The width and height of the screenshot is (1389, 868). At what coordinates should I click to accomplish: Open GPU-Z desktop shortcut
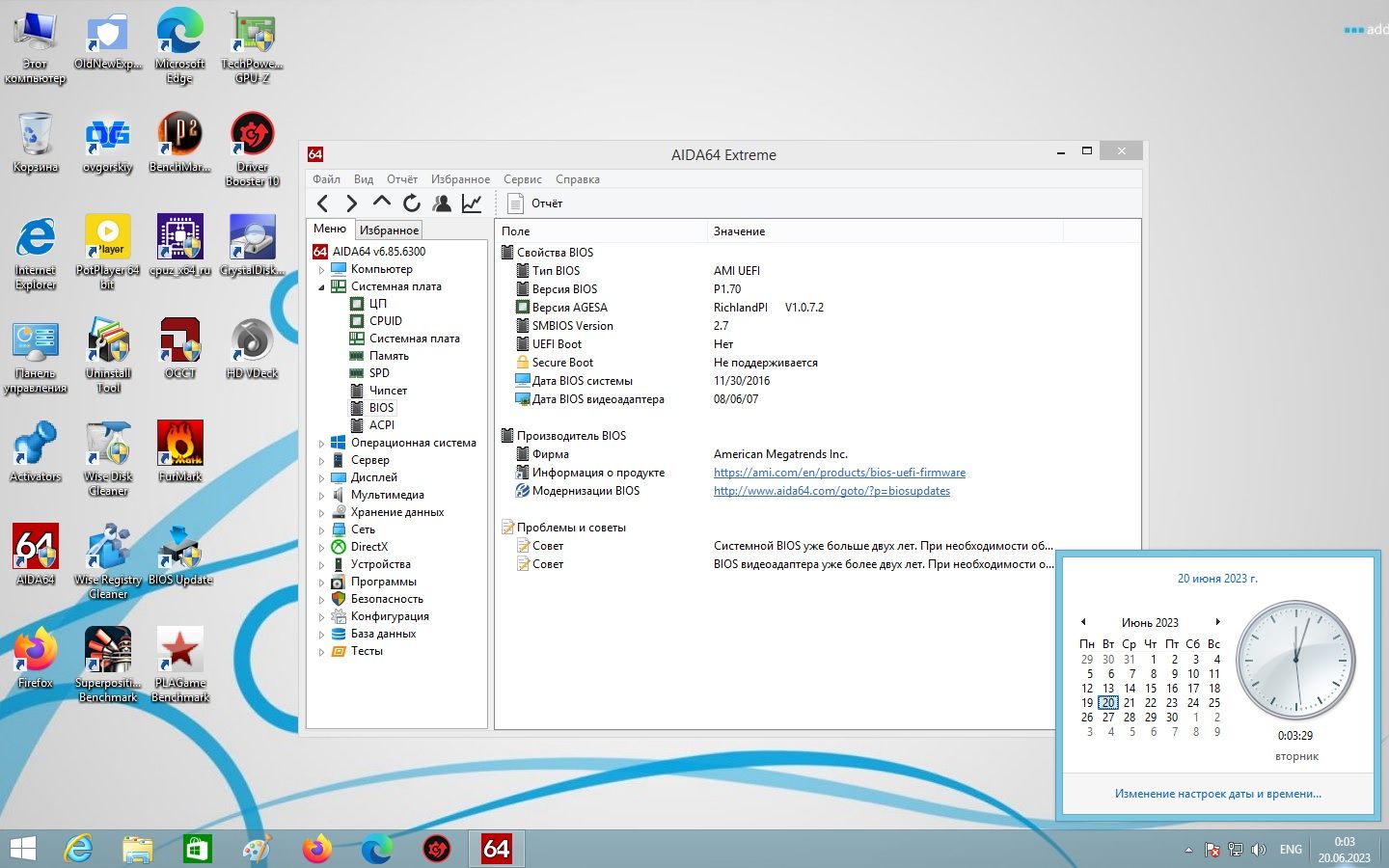(253, 47)
